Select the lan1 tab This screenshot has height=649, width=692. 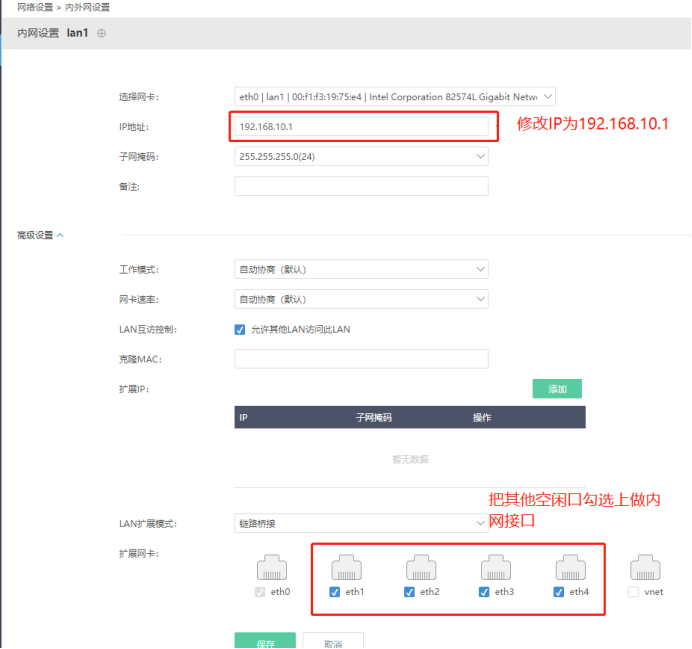77,34
